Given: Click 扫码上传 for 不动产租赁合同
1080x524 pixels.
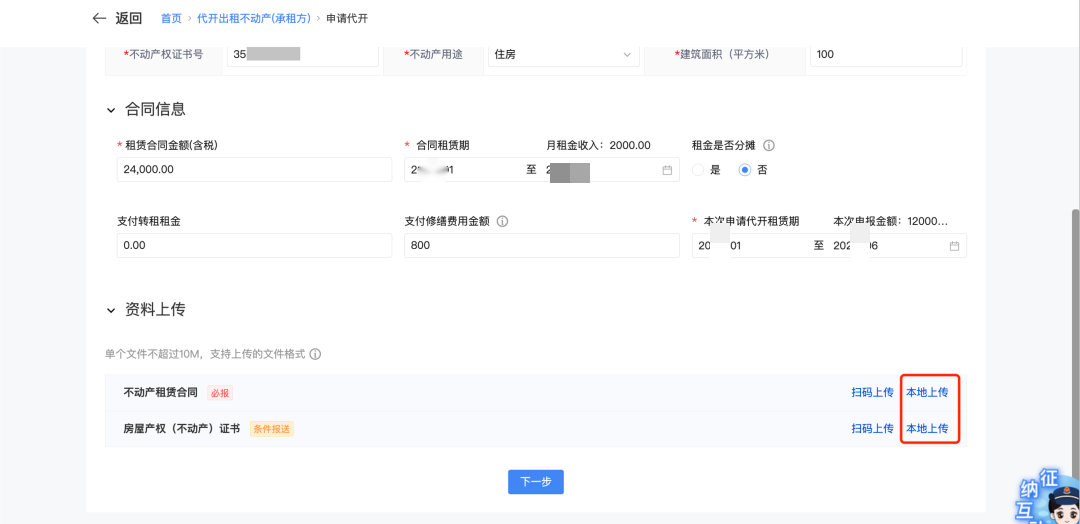Looking at the screenshot, I should [872, 392].
